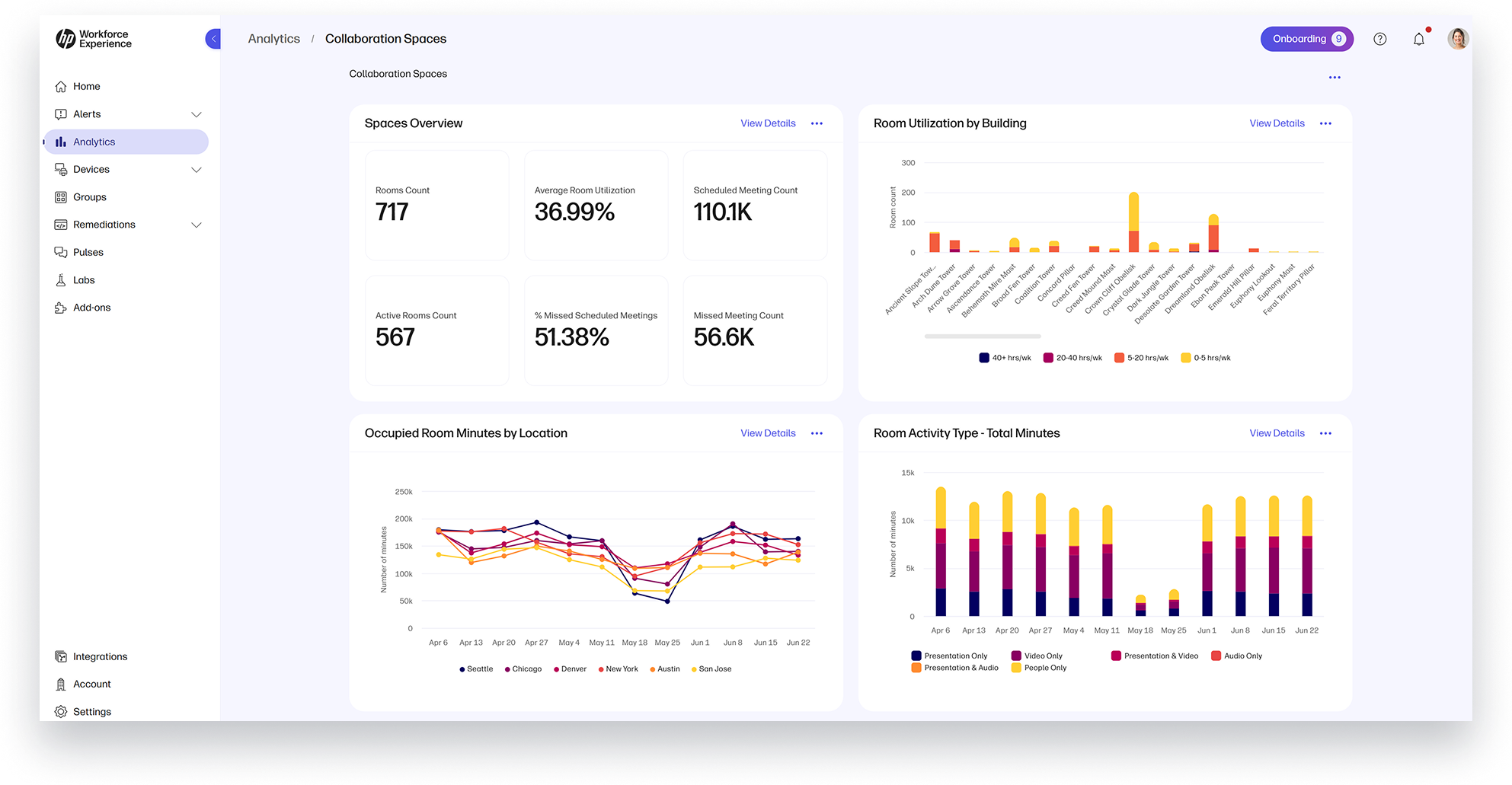Open the Settings page from sidebar
The height and width of the screenshot is (785, 1512).
tap(92, 711)
